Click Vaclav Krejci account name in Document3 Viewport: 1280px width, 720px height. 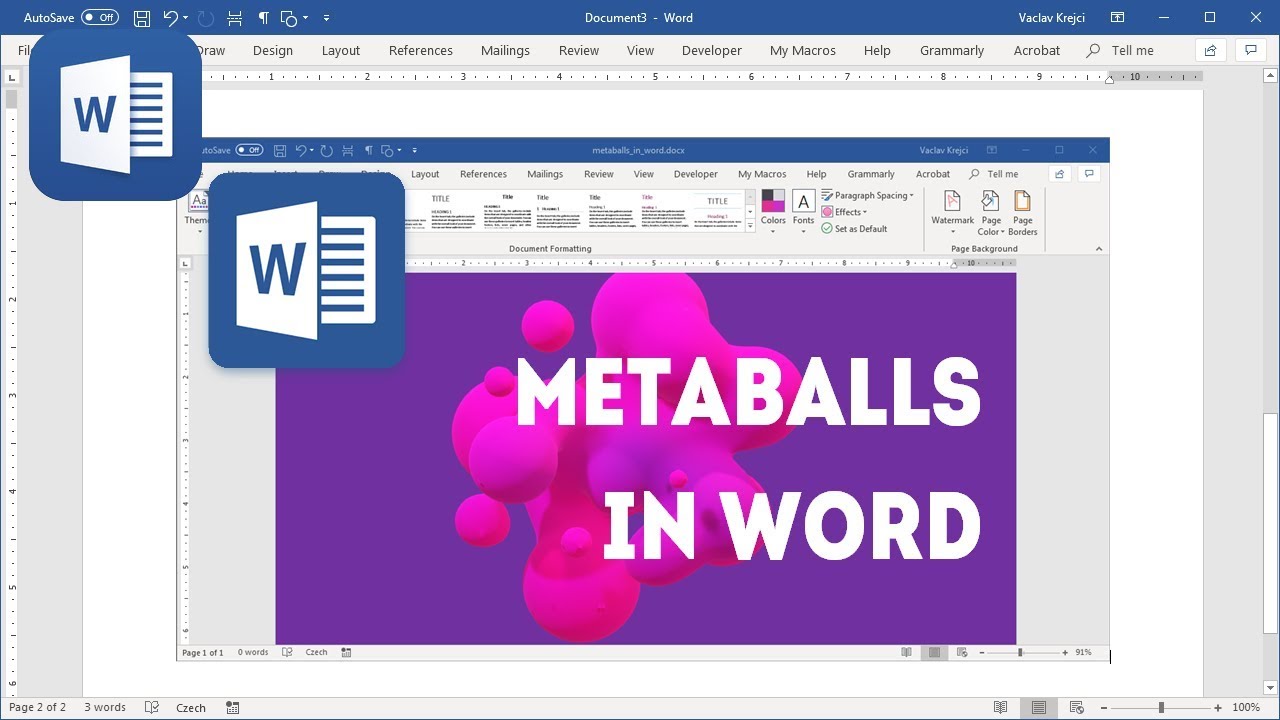coord(1051,18)
